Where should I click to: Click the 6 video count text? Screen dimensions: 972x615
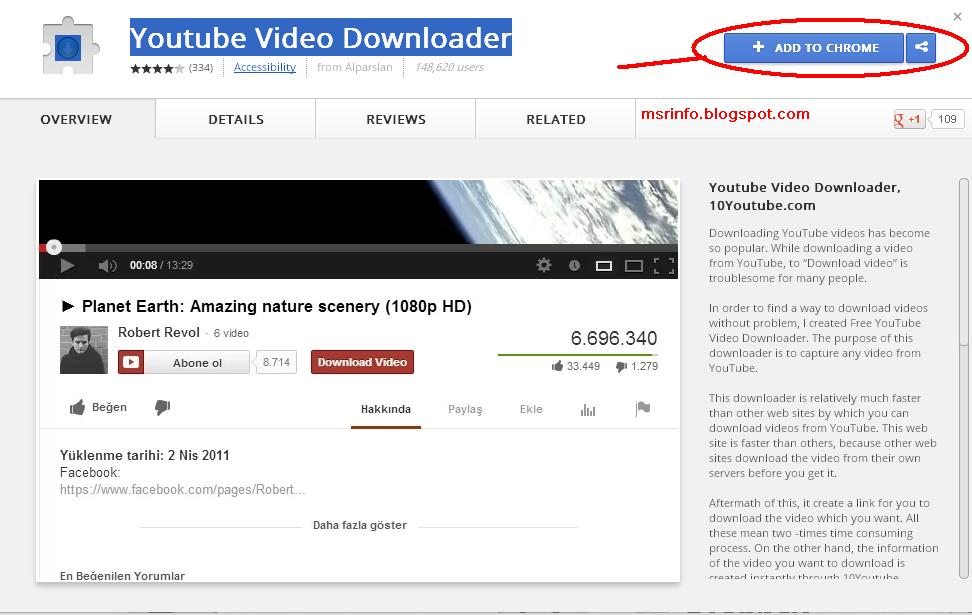(231, 334)
